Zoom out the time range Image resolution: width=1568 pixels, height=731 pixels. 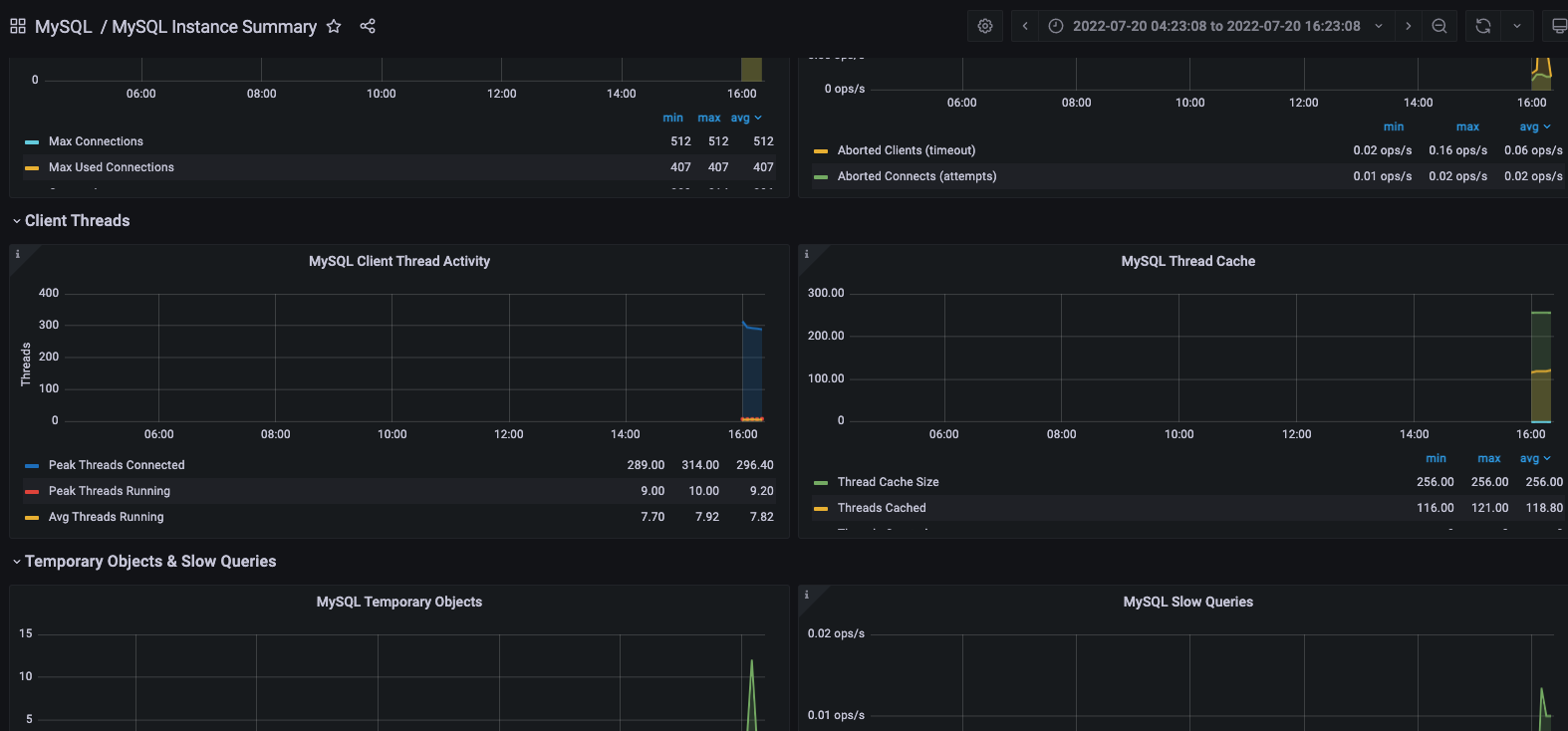(1439, 26)
